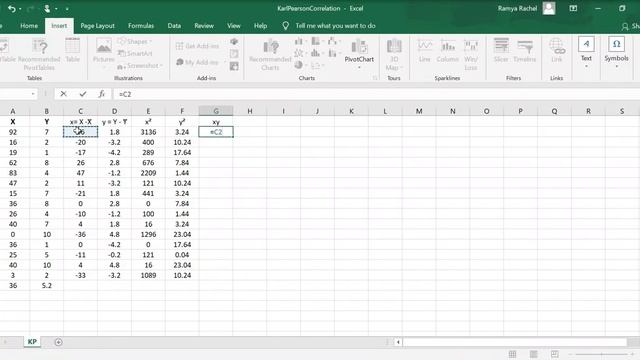
Task: Click cell with value 0.04
Action: click(x=182, y=255)
